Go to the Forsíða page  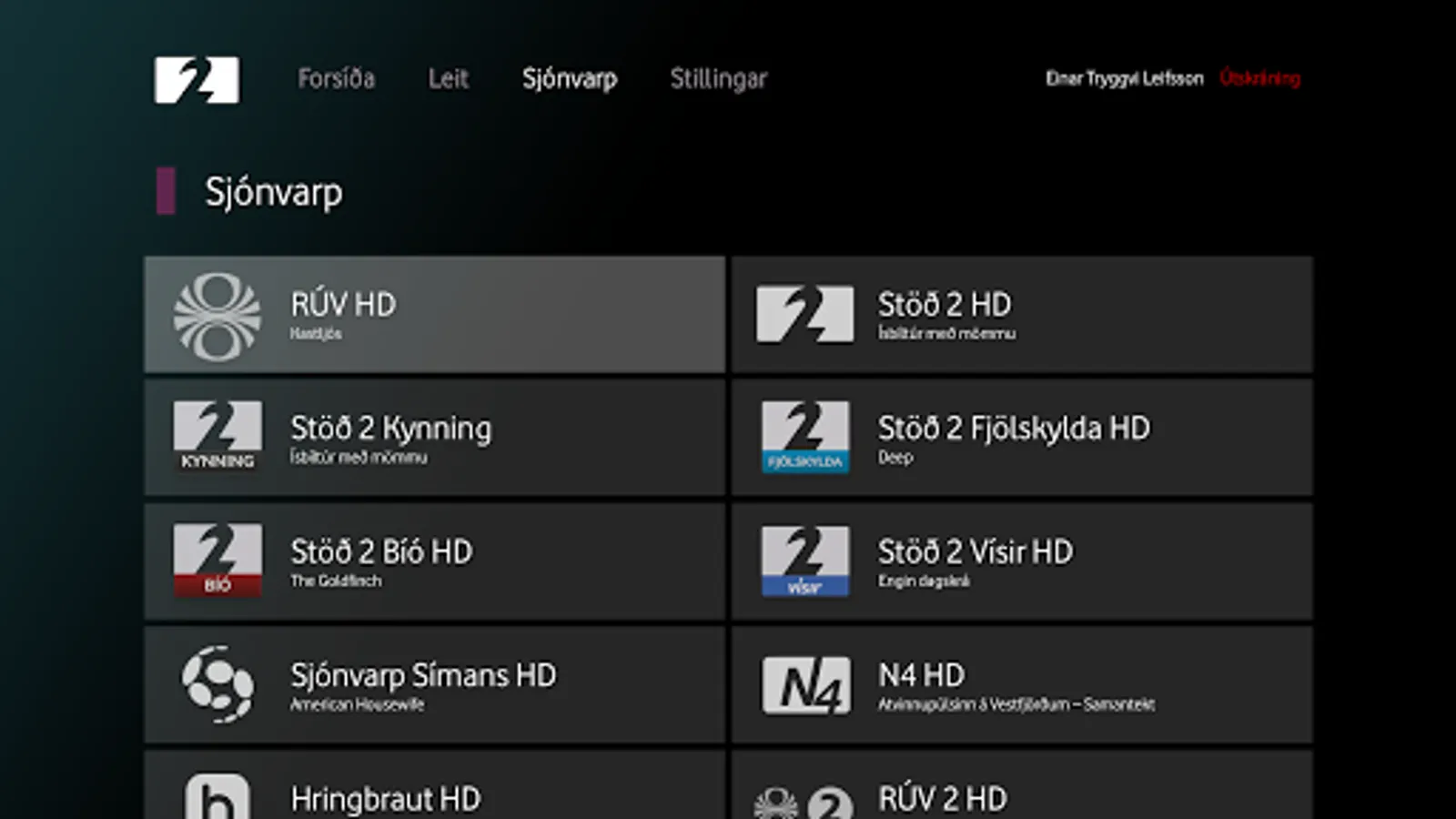pyautogui.click(x=336, y=78)
